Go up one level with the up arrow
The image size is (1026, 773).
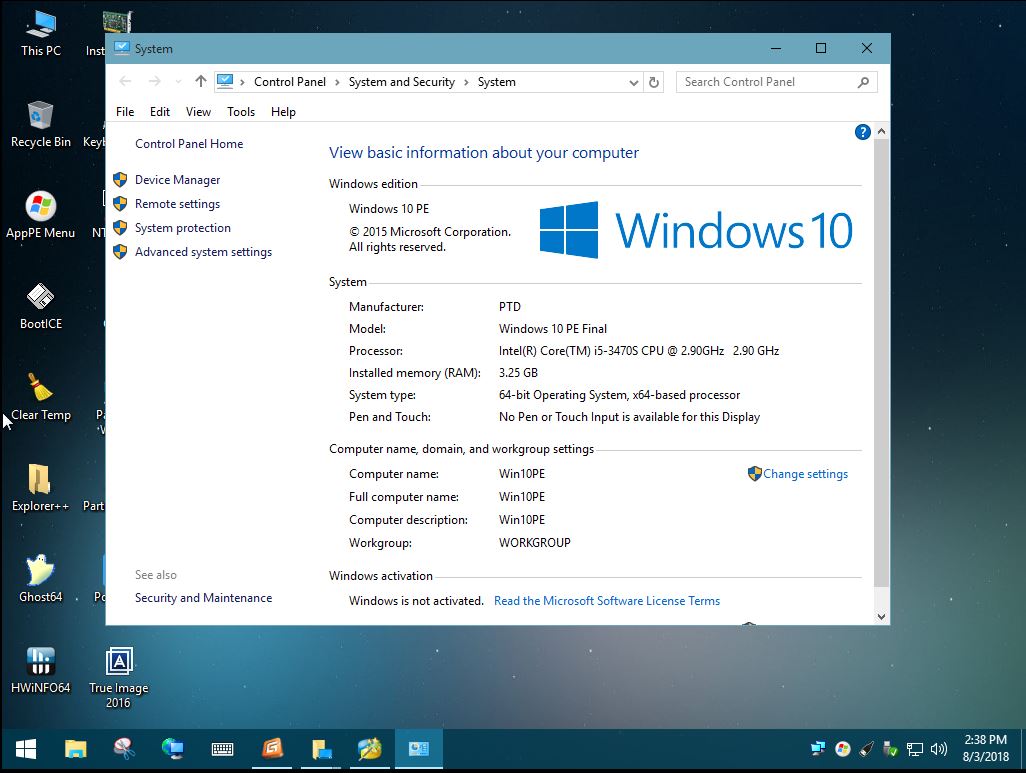(x=201, y=82)
